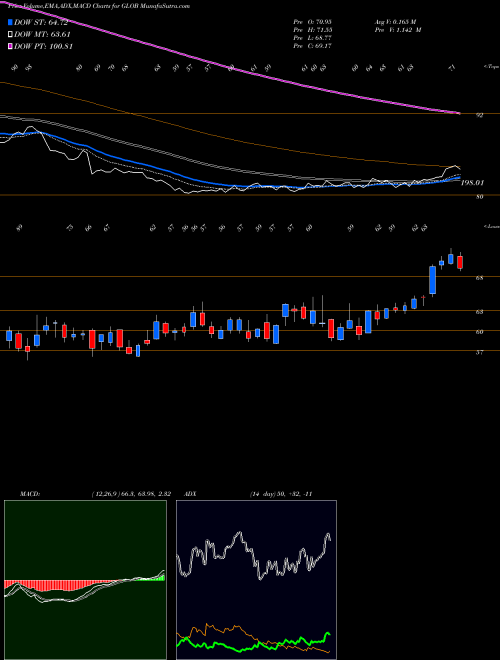Screen dimensions: 500x660
Task: Click the 68 price axis label
Action: pyautogui.click(x=480, y=278)
